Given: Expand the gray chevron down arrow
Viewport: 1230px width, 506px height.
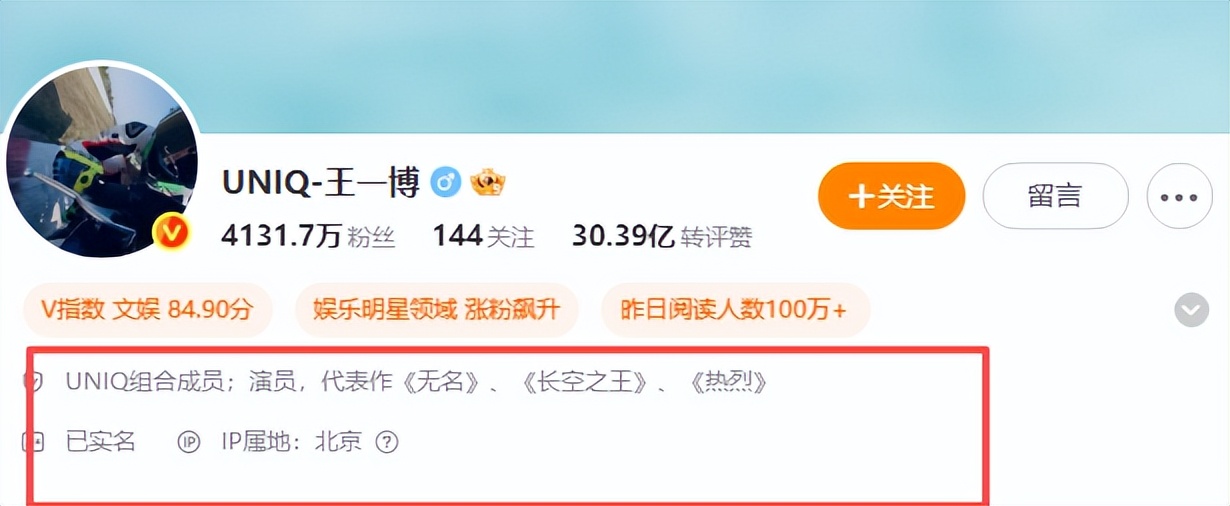Looking at the screenshot, I should [1191, 310].
